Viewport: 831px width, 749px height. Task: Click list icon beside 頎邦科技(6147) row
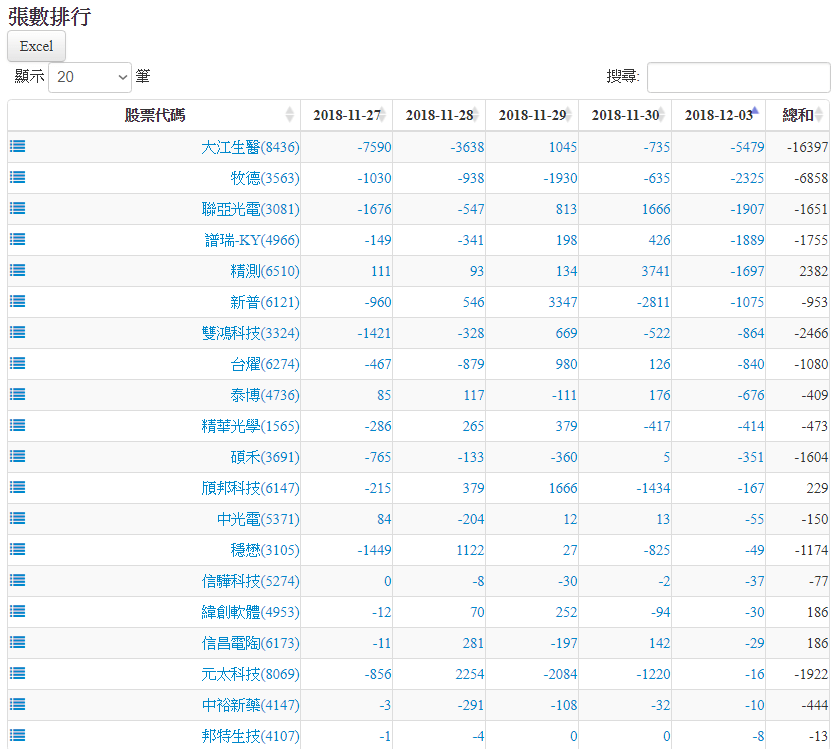pos(18,487)
